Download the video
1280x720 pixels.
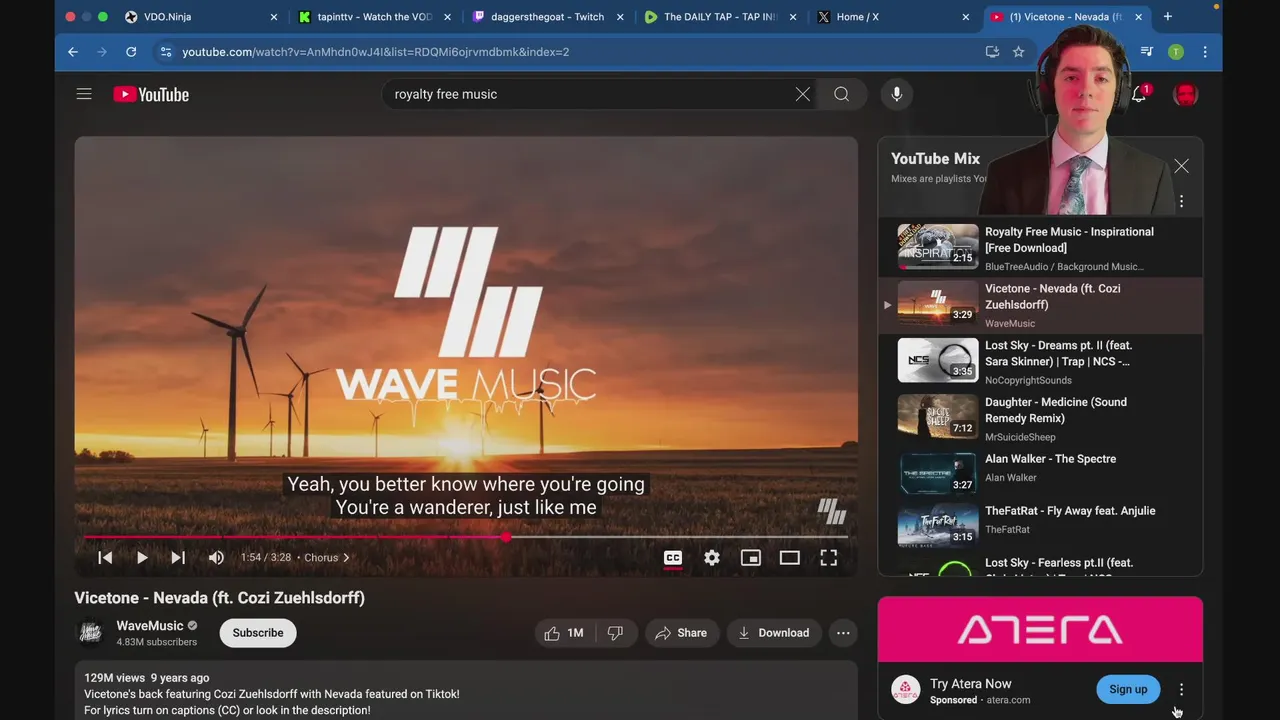773,633
